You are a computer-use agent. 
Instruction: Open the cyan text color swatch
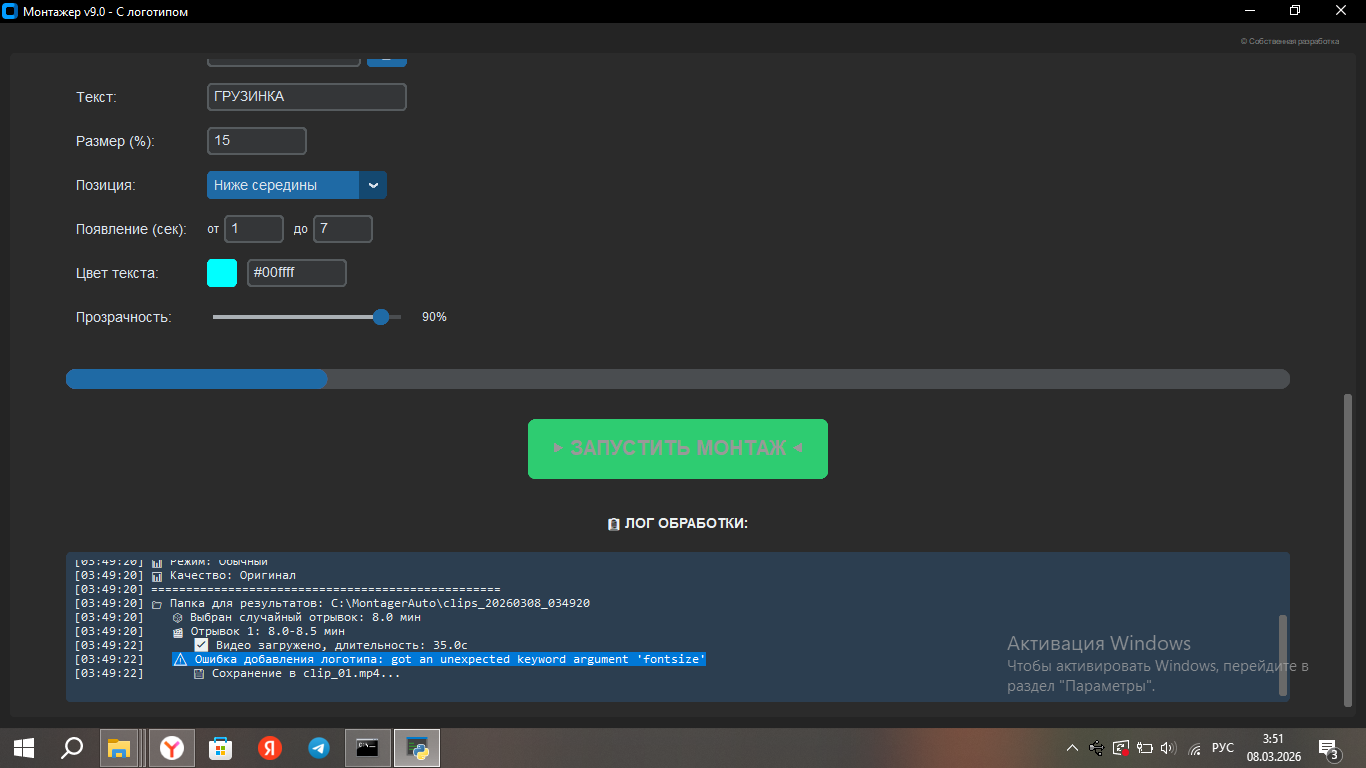tap(222, 273)
